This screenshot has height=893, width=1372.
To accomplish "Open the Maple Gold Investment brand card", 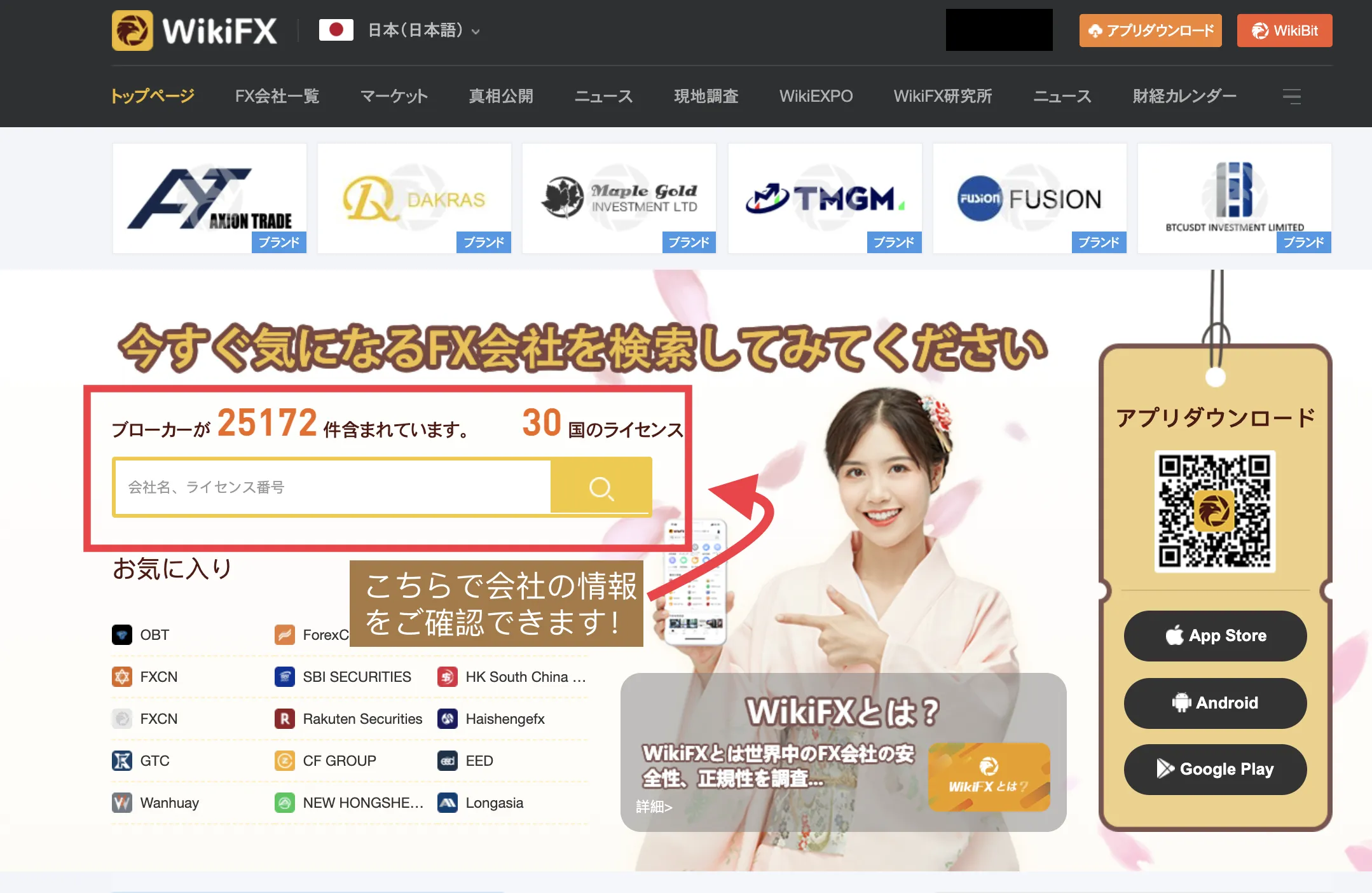I will click(x=619, y=198).
